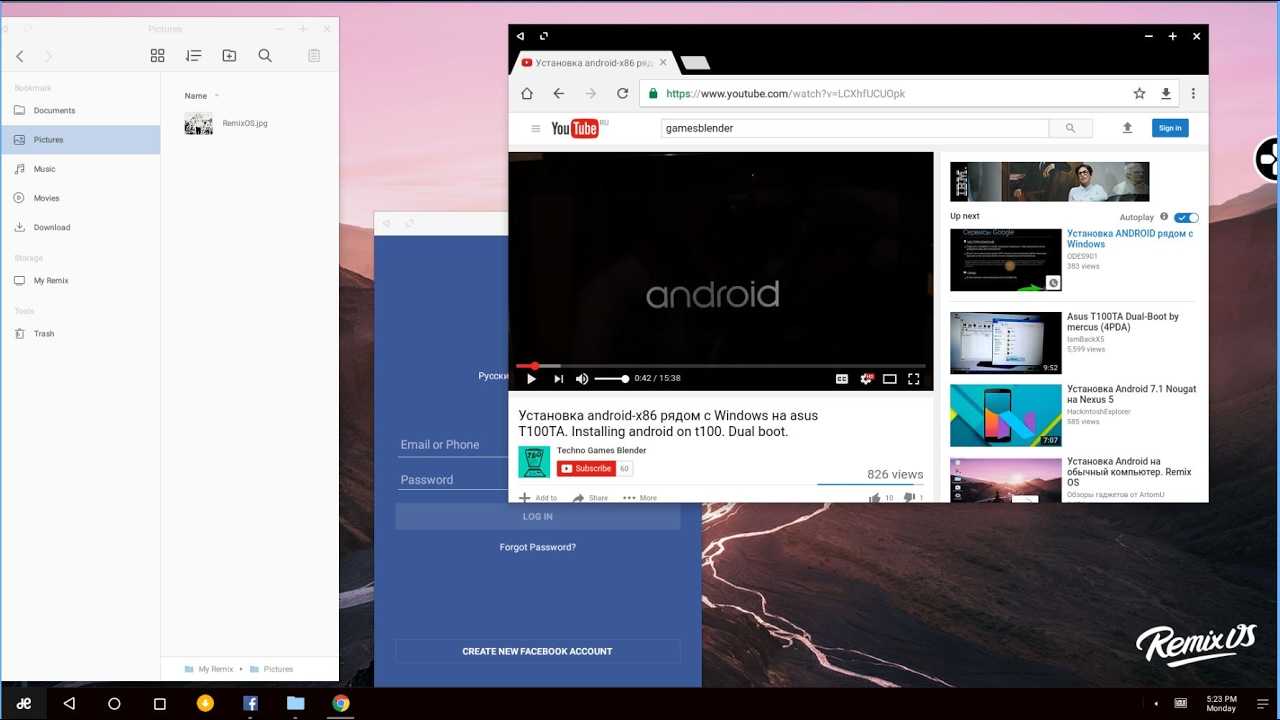
Task: Click the YouTube search magnifier button
Action: coord(1070,128)
